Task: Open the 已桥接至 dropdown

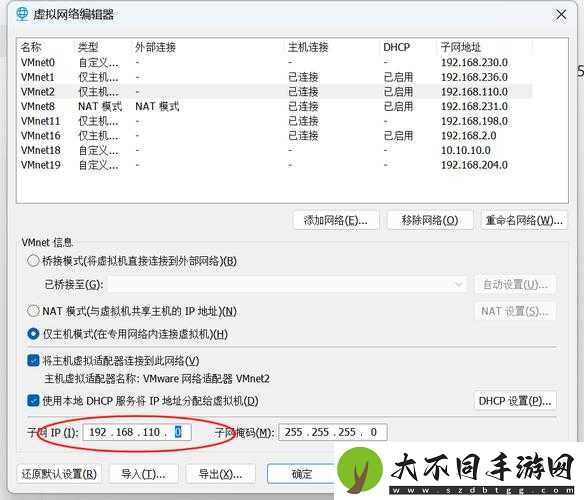Action: pyautogui.click(x=286, y=285)
